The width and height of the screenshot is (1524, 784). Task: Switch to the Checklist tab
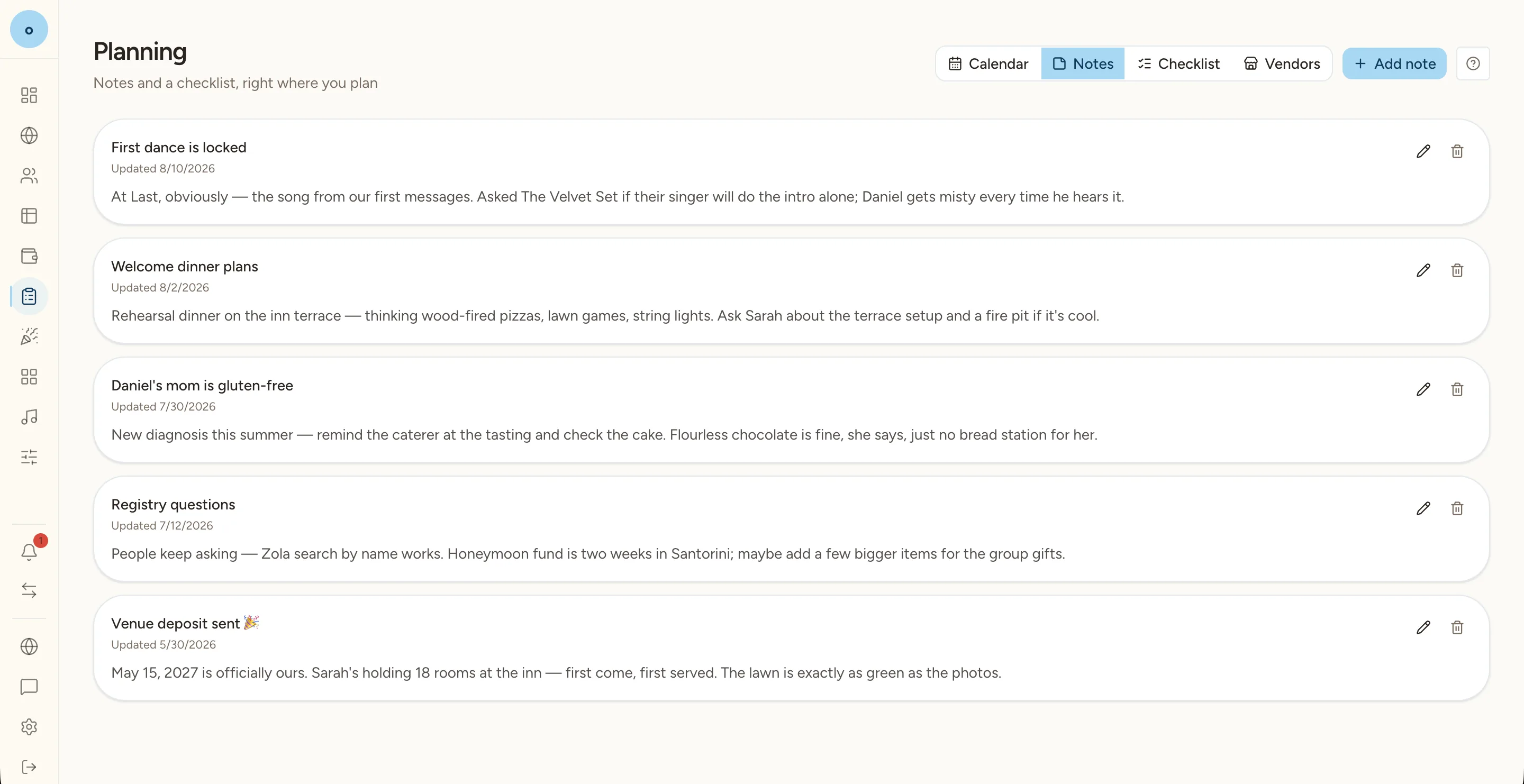click(x=1178, y=63)
